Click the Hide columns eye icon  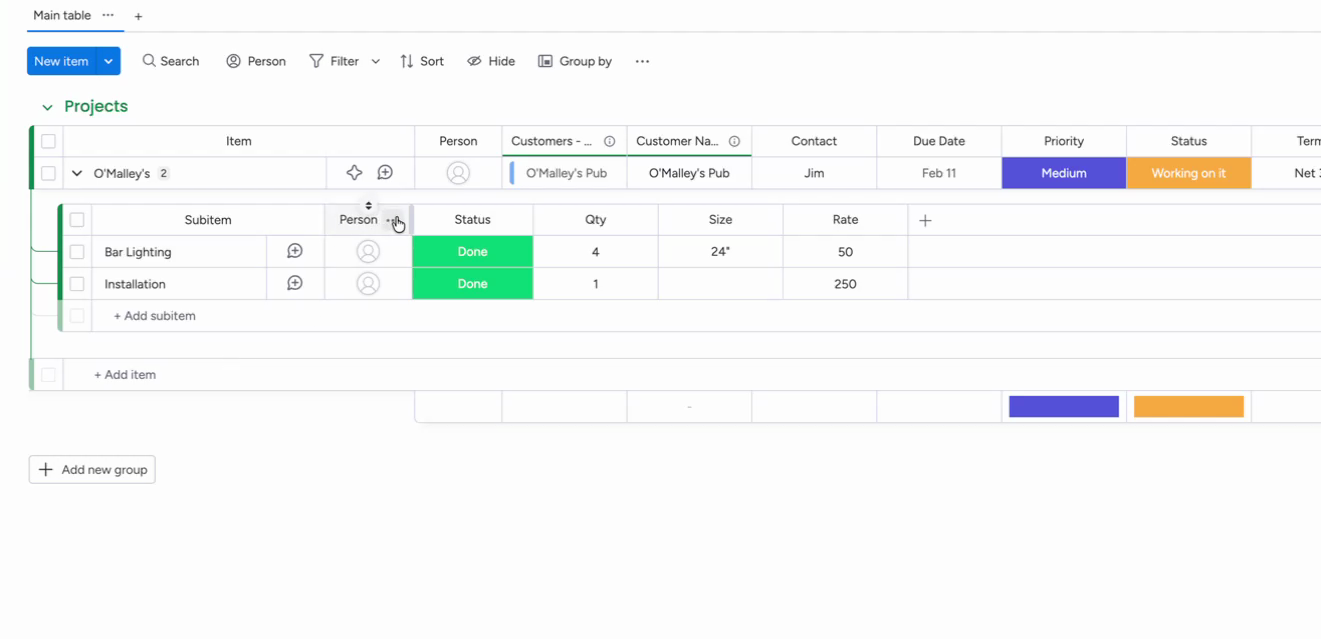pyautogui.click(x=472, y=61)
